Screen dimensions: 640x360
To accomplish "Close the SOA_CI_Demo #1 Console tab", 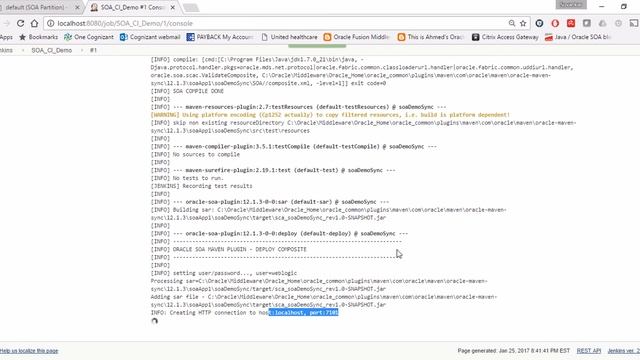I will tap(173, 7).
